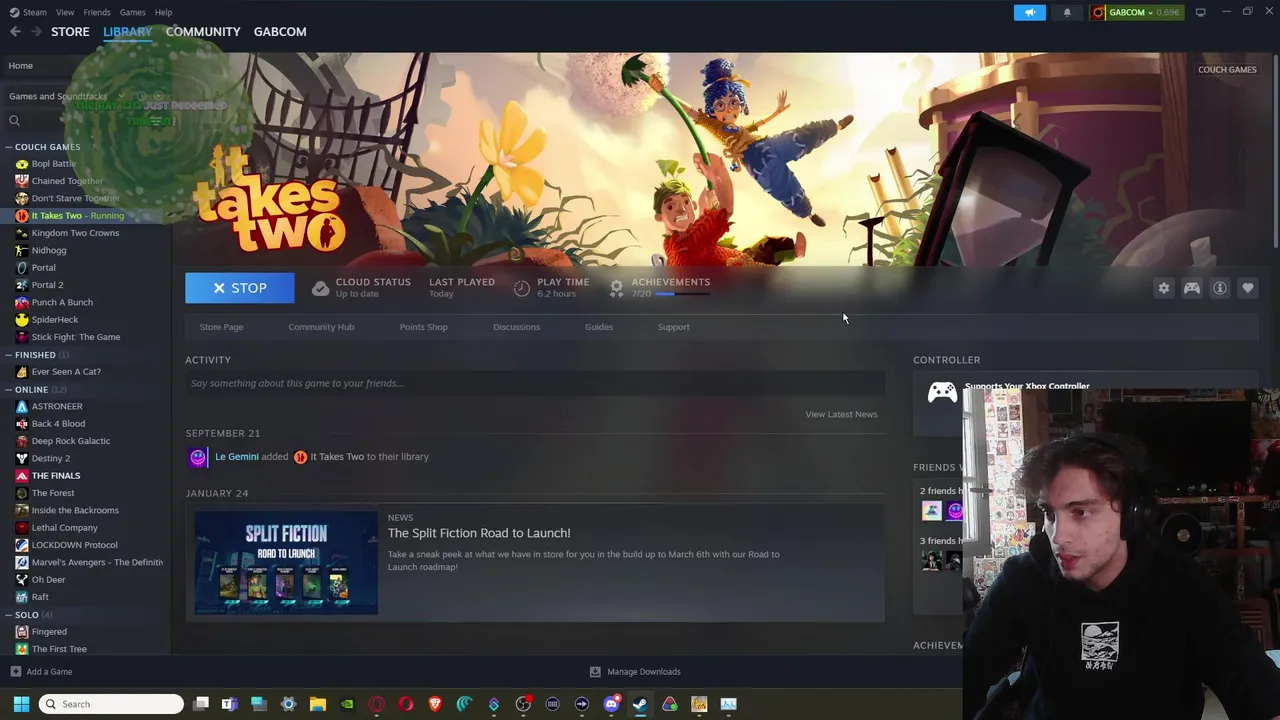
Task: Click the achievements progress bar
Action: coord(683,294)
